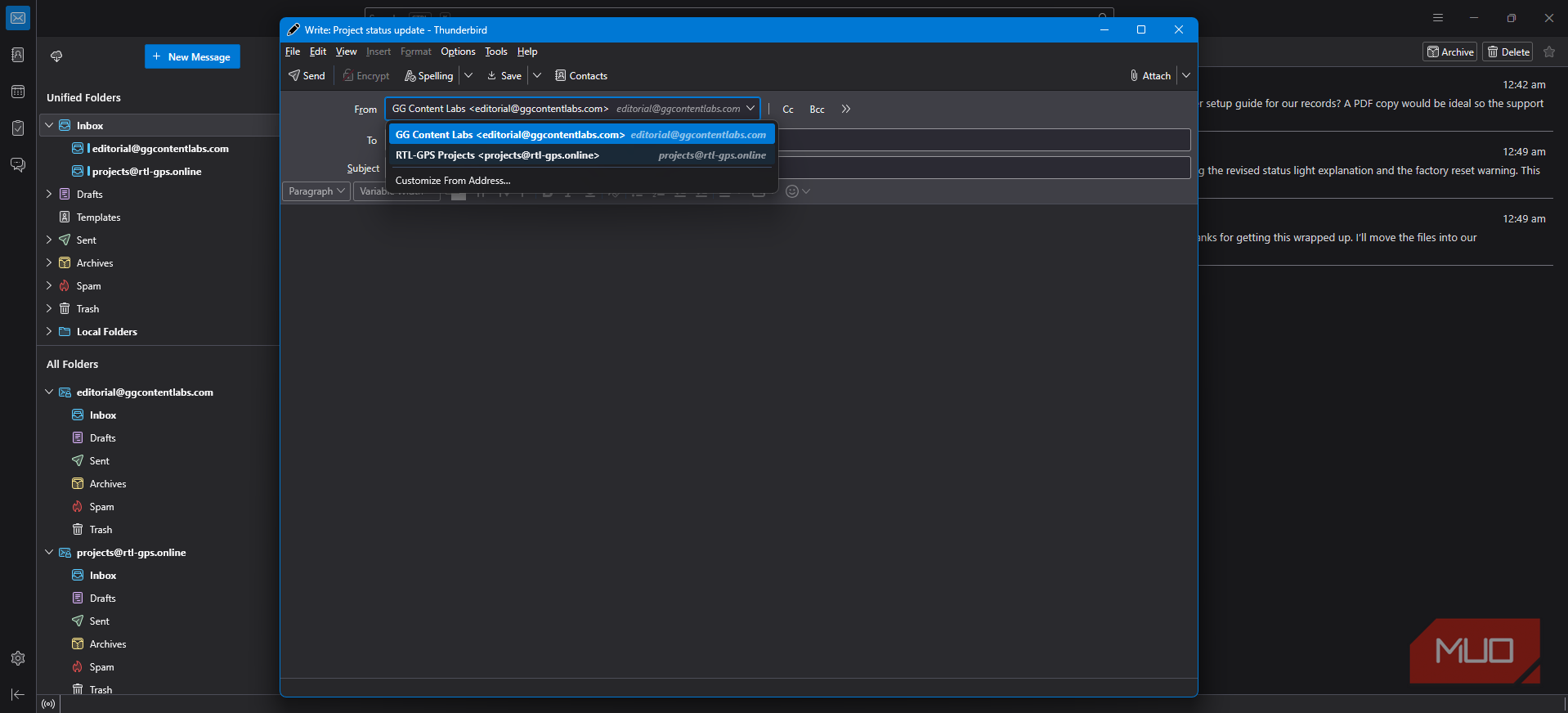Open Sent under the editorial@ggcontentlabs.com account

click(99, 461)
